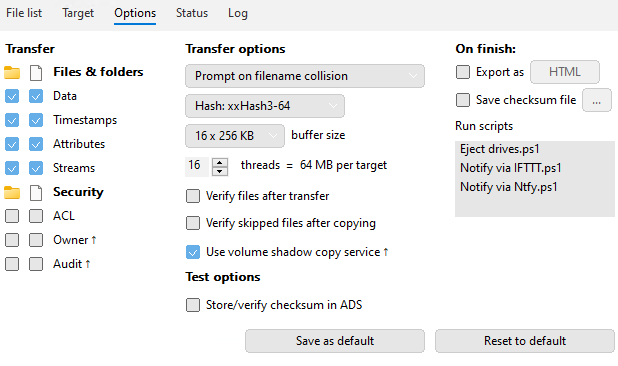Click the up-arrow icon next to Audit
The image size is (618, 366).
(x=88, y=264)
